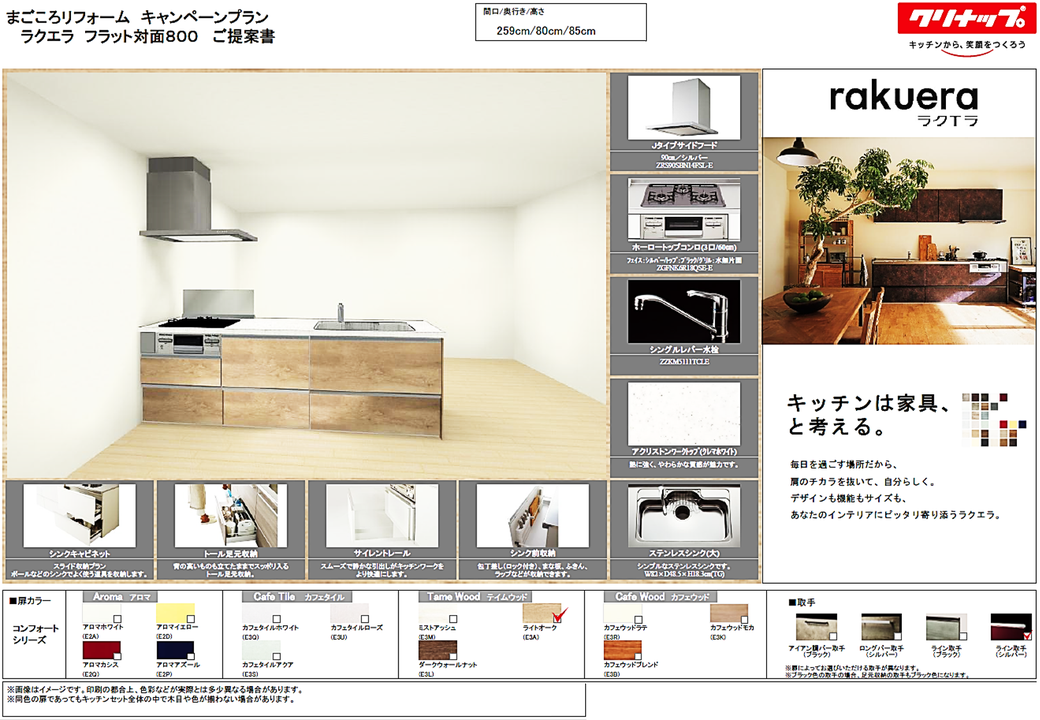Select the ライン取手 (シルバー) handle photo
The width and height of the screenshot is (1040, 720).
pos(1011,627)
